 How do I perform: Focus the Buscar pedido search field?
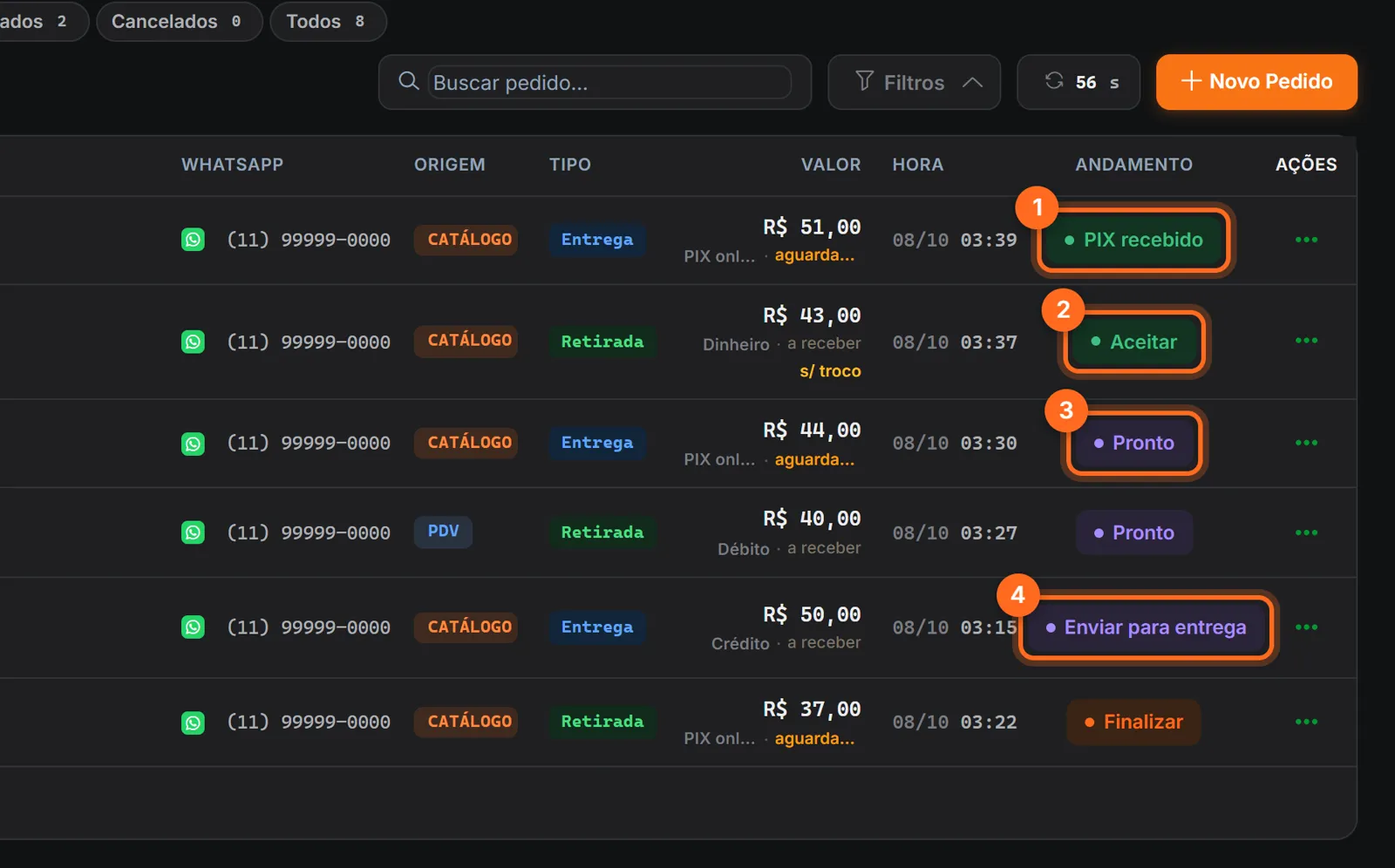pyautogui.click(x=610, y=82)
